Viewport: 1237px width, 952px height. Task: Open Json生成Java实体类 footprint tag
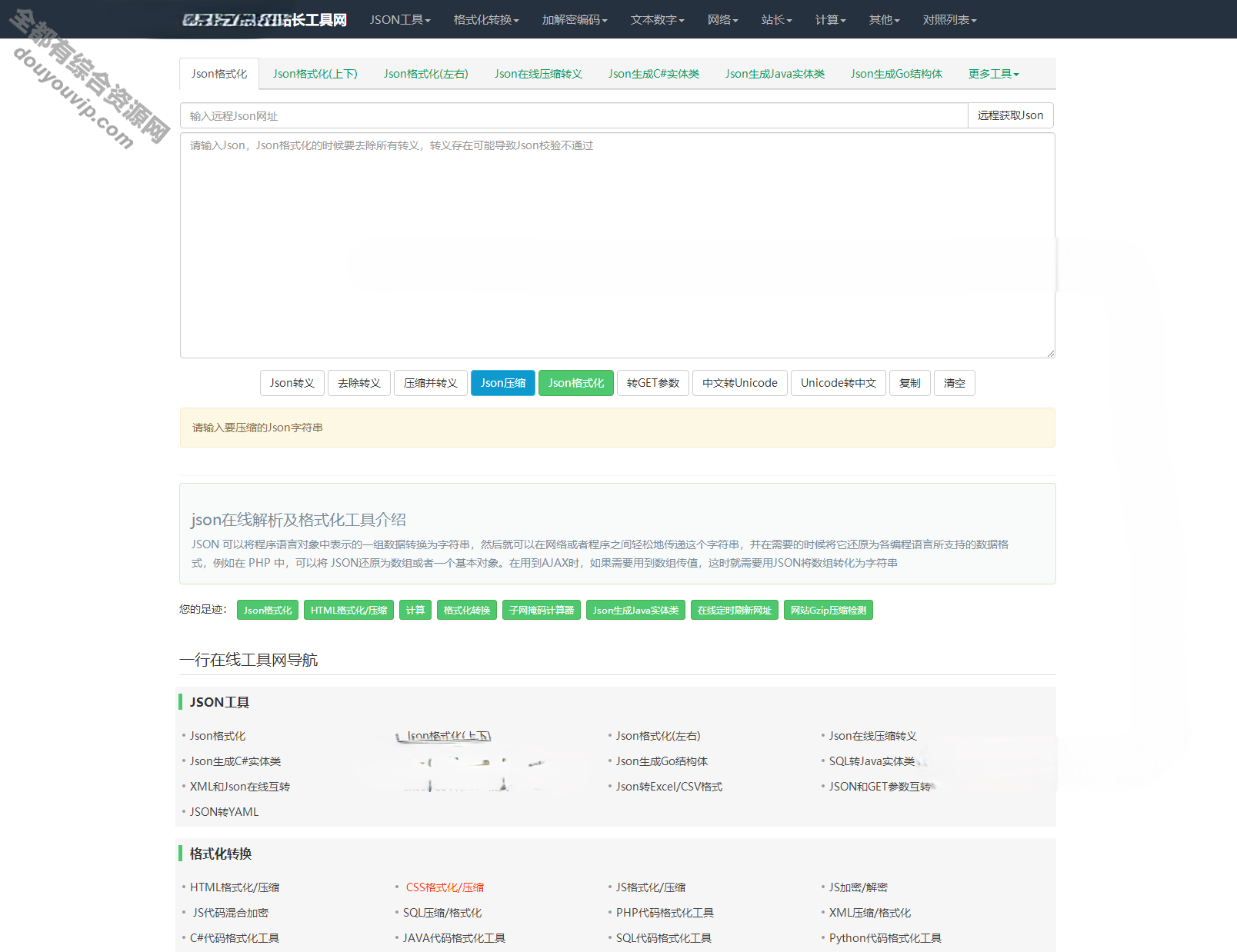(636, 610)
